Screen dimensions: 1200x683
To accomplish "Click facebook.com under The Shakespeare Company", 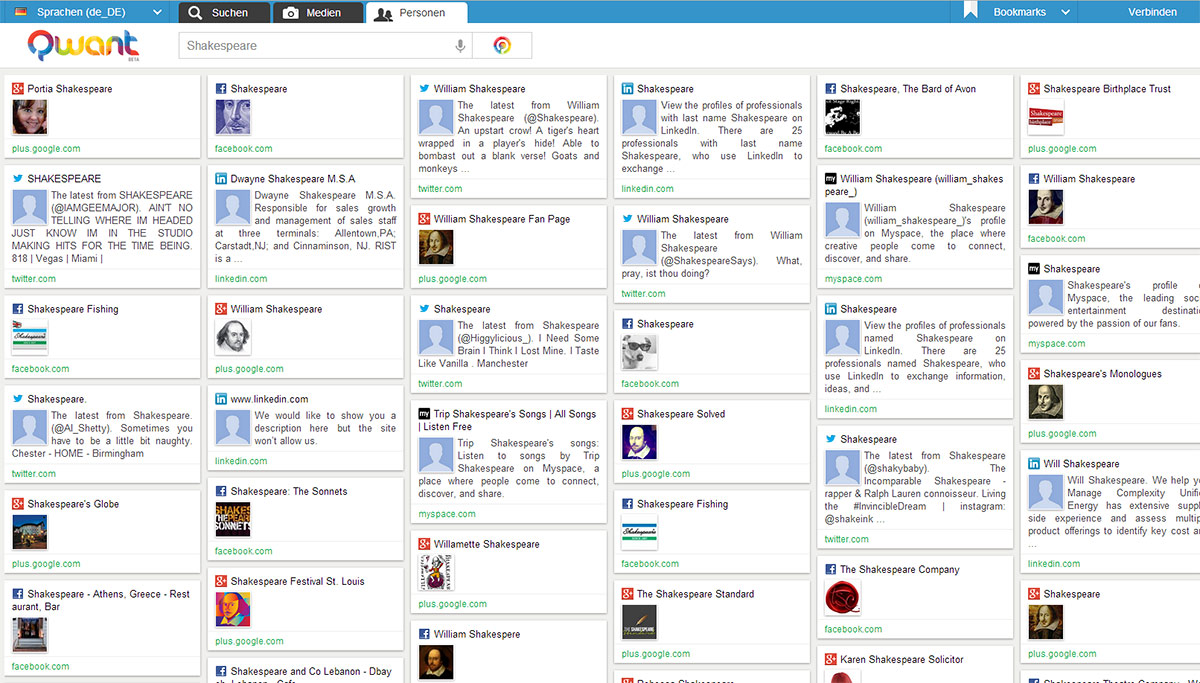I will click(x=853, y=629).
